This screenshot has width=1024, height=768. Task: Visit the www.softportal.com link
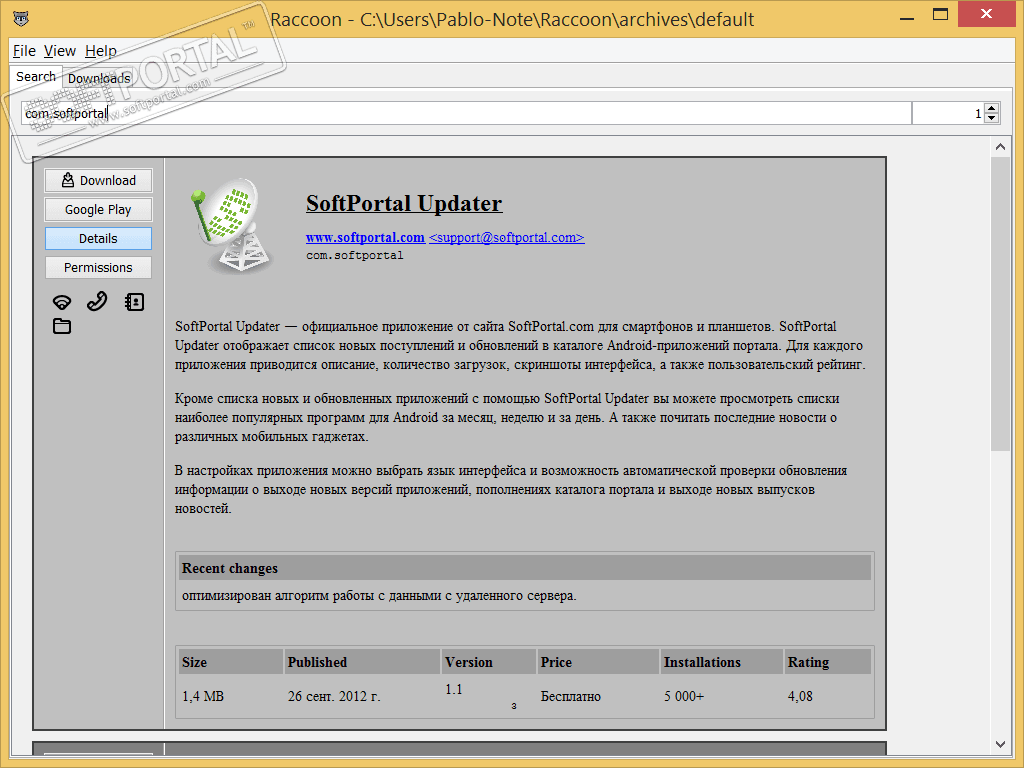365,238
